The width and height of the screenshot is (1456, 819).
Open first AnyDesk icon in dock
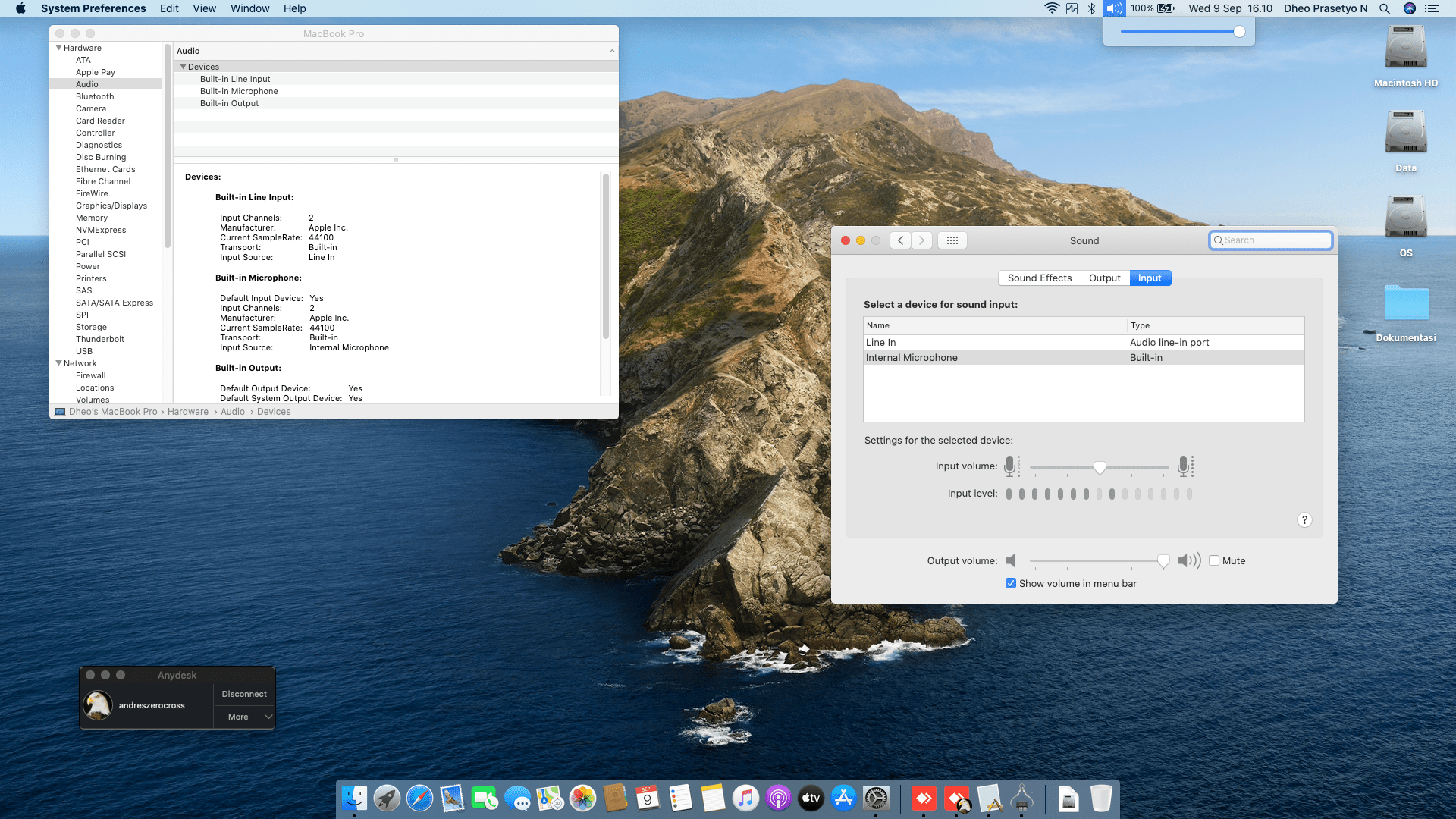pyautogui.click(x=924, y=798)
